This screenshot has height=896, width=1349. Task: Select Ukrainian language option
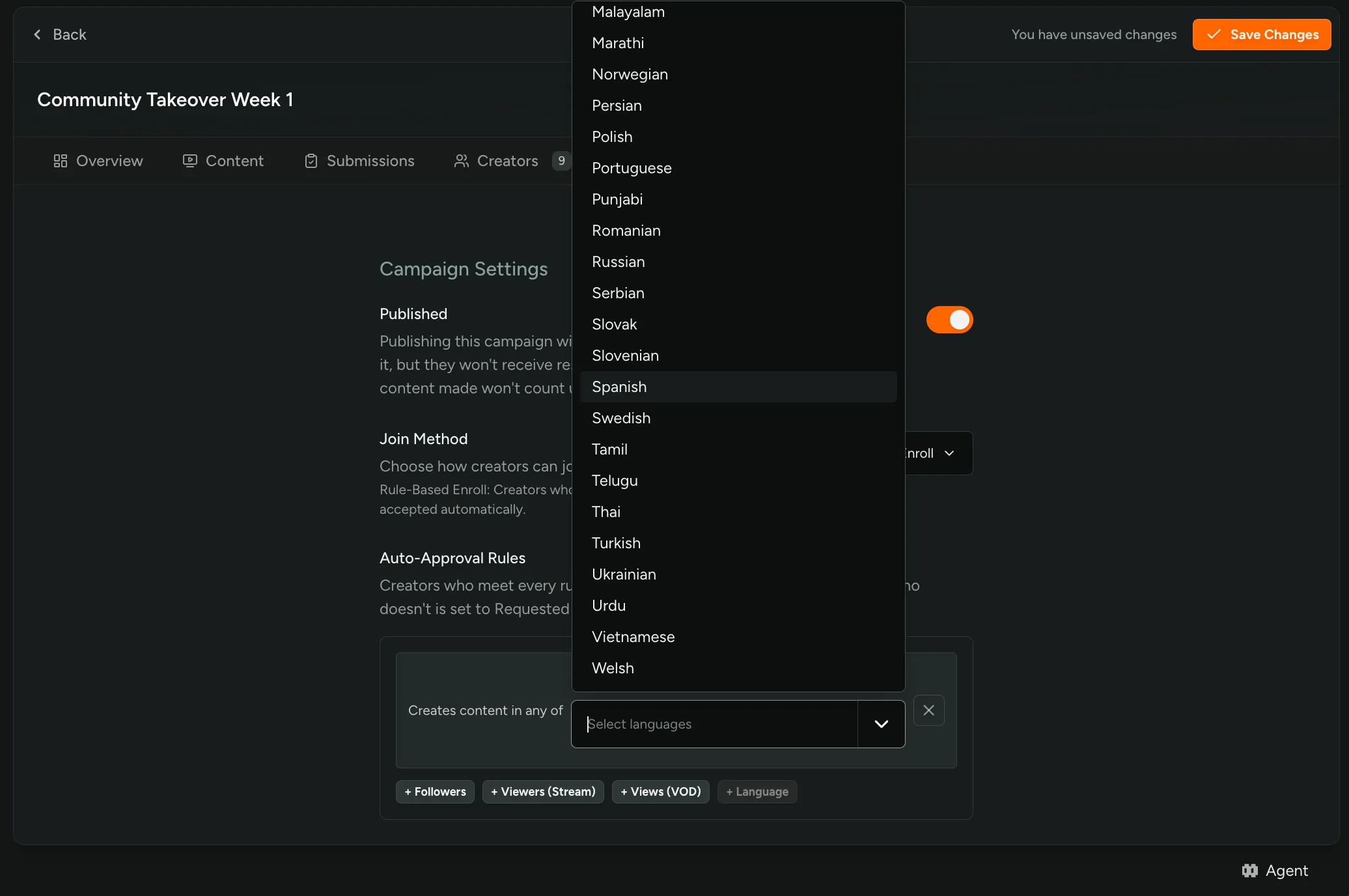click(738, 574)
